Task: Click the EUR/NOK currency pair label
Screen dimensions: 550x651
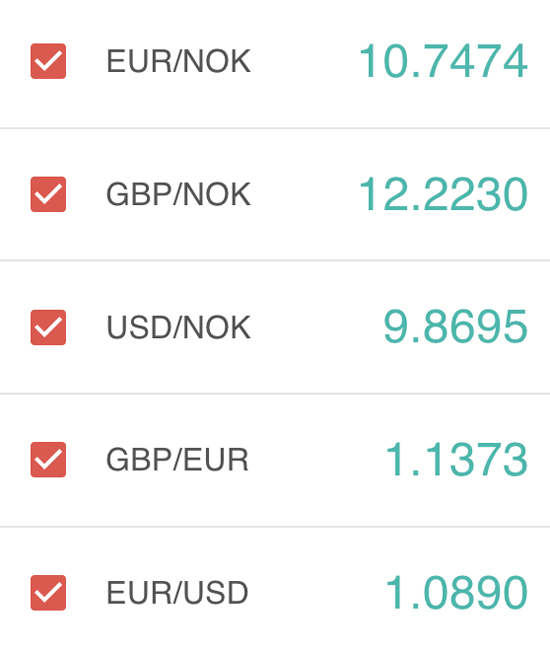Action: click(178, 61)
